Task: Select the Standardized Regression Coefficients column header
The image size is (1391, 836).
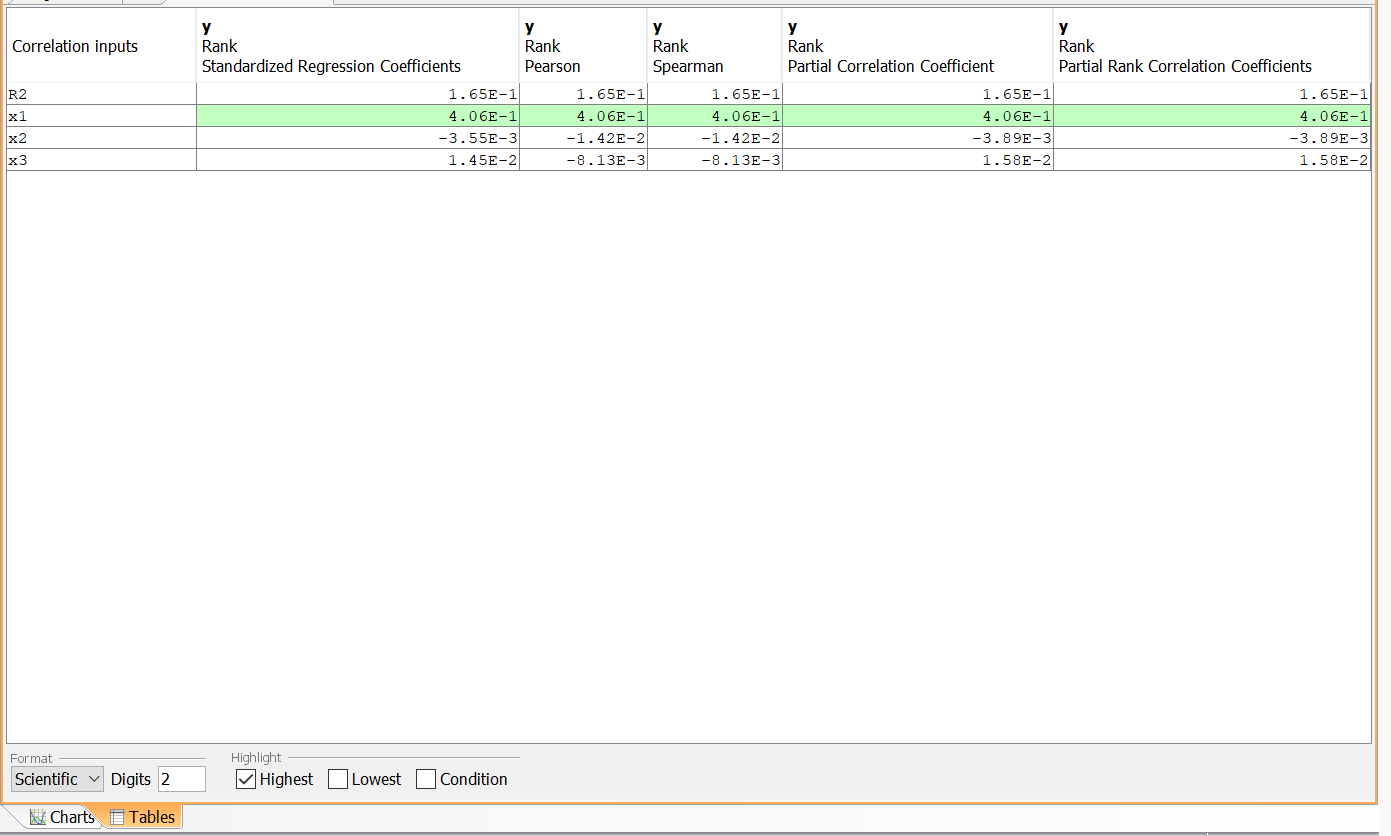Action: pos(358,46)
